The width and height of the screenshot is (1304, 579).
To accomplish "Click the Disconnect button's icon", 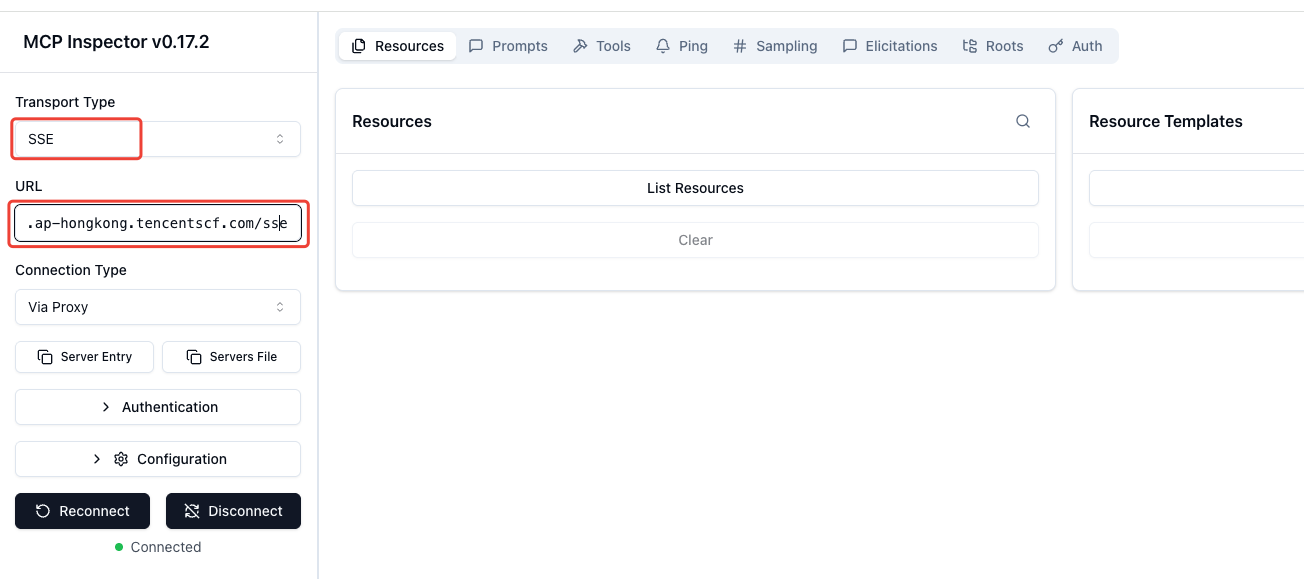I will pyautogui.click(x=192, y=511).
